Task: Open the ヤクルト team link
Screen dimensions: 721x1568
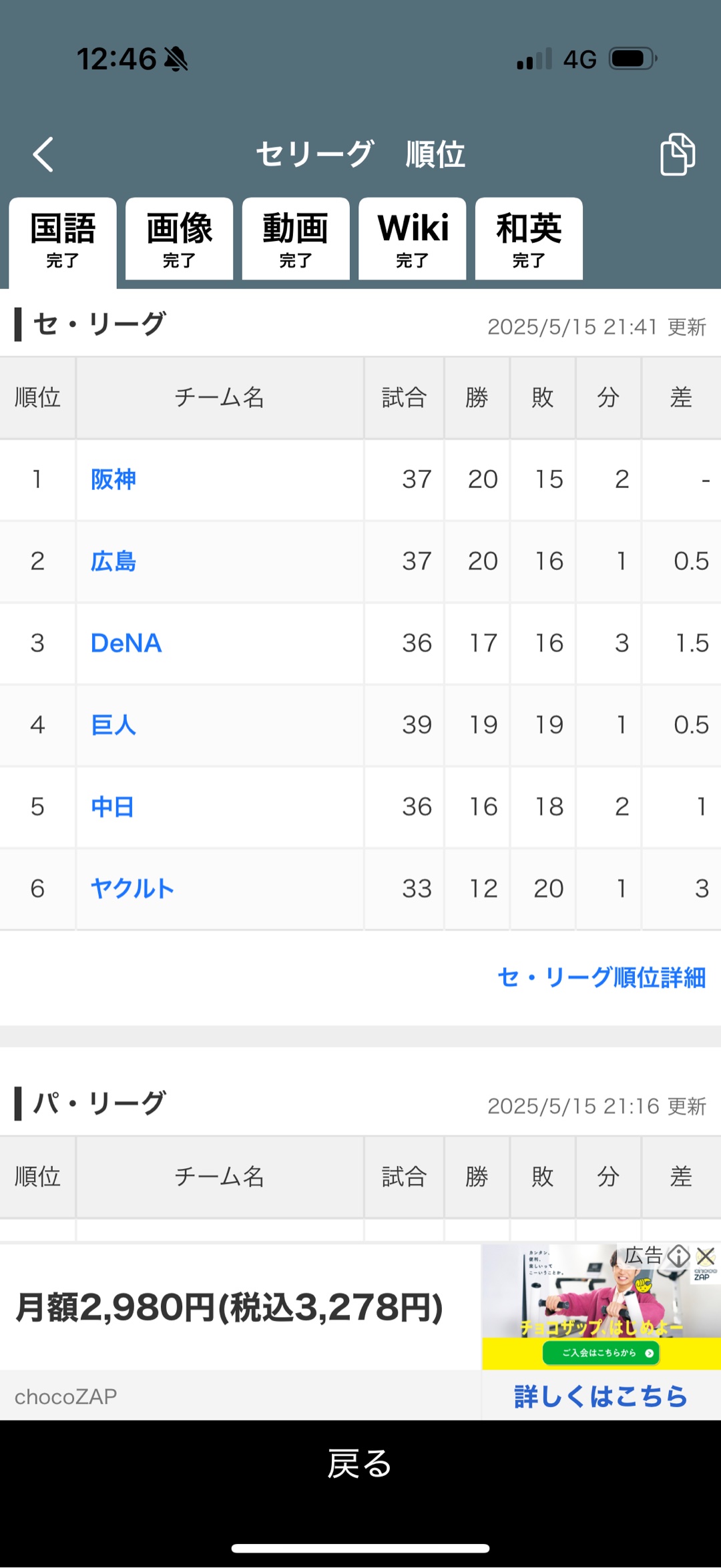Action: [x=132, y=888]
